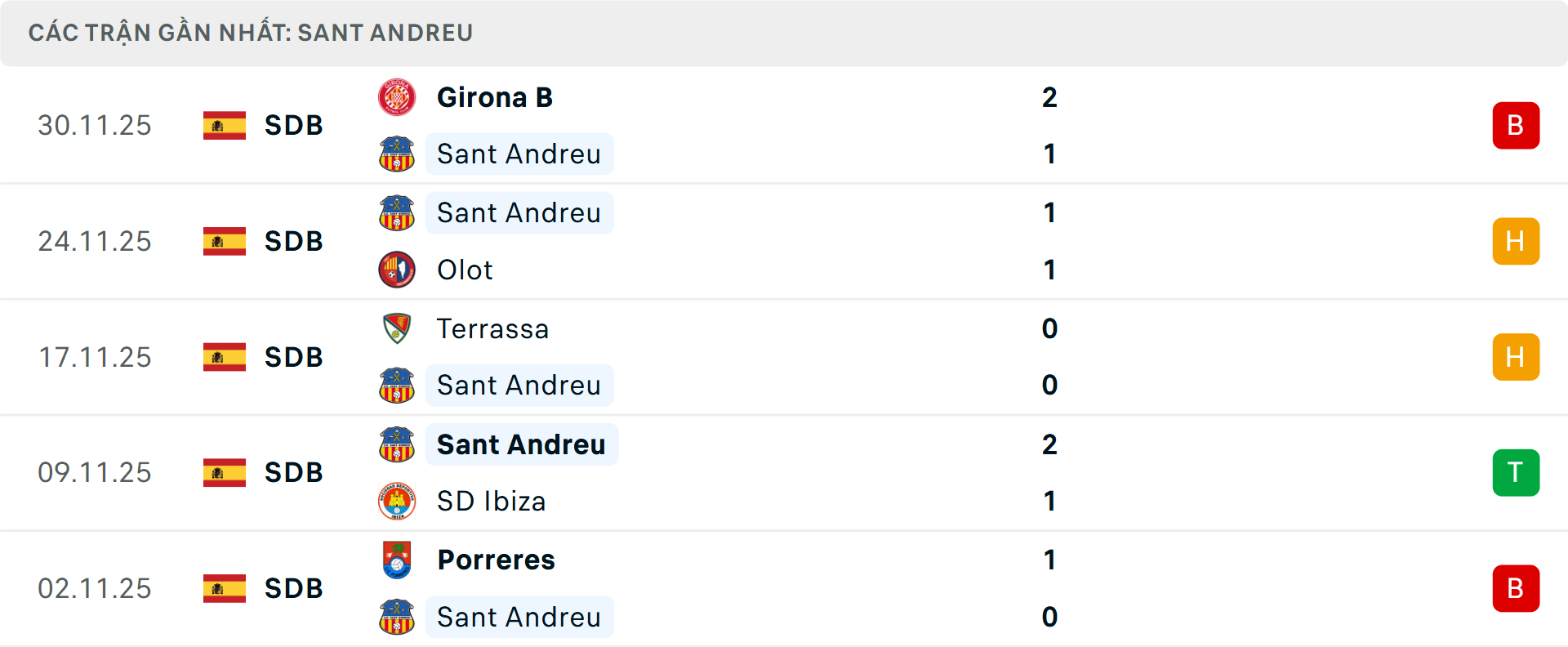Click the SD Ibiza club crest
Image resolution: width=1568 pixels, height=647 pixels.
(x=397, y=501)
